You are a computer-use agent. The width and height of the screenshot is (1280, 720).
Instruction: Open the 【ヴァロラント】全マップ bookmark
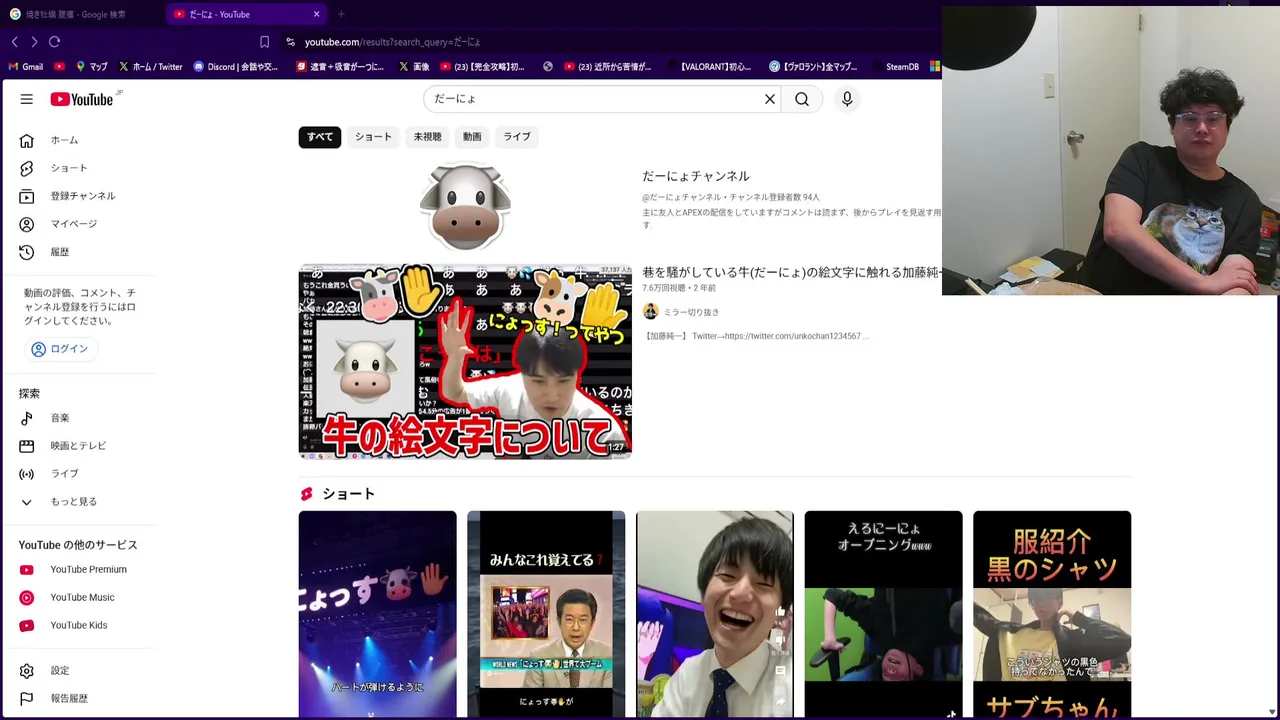813,67
